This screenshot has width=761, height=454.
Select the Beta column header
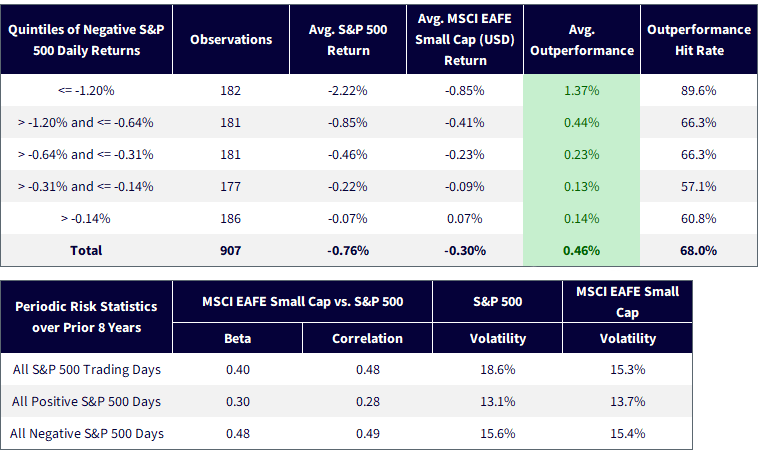coord(237,338)
